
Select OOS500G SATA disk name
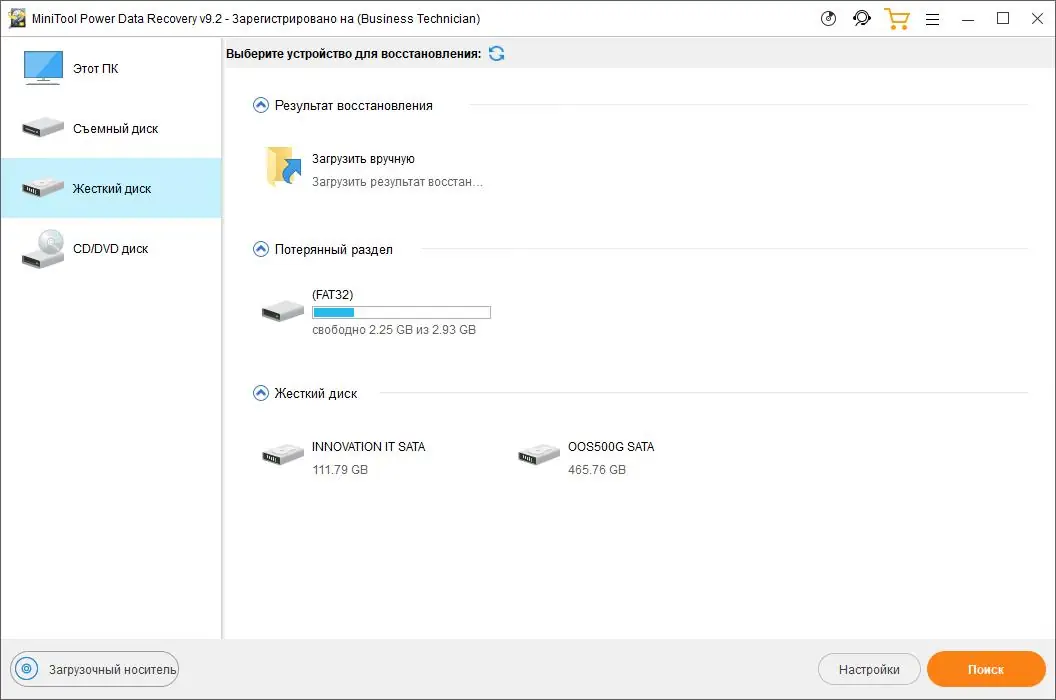611,447
